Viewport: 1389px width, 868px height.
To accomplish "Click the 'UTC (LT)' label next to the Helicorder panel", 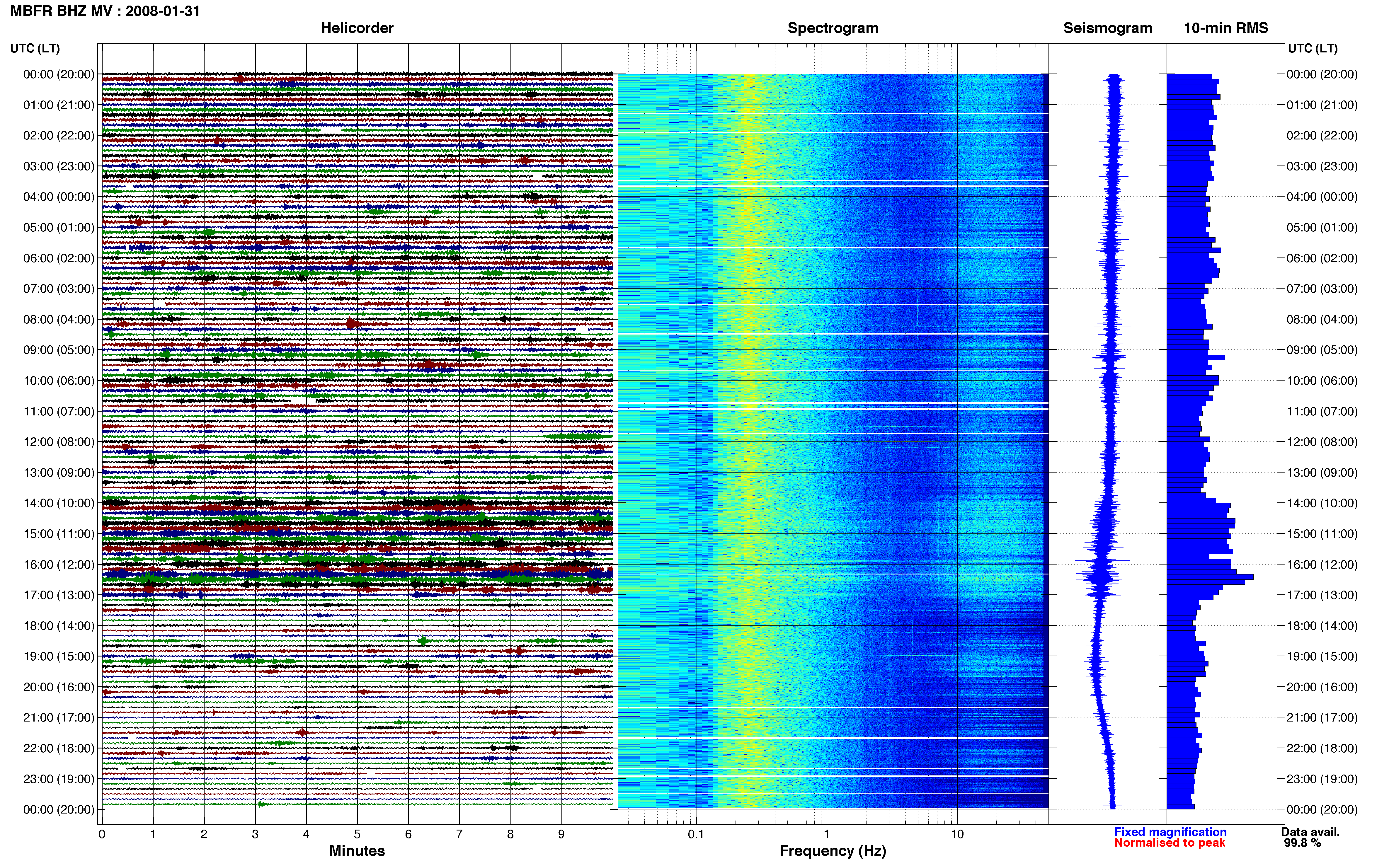I will (35, 48).
